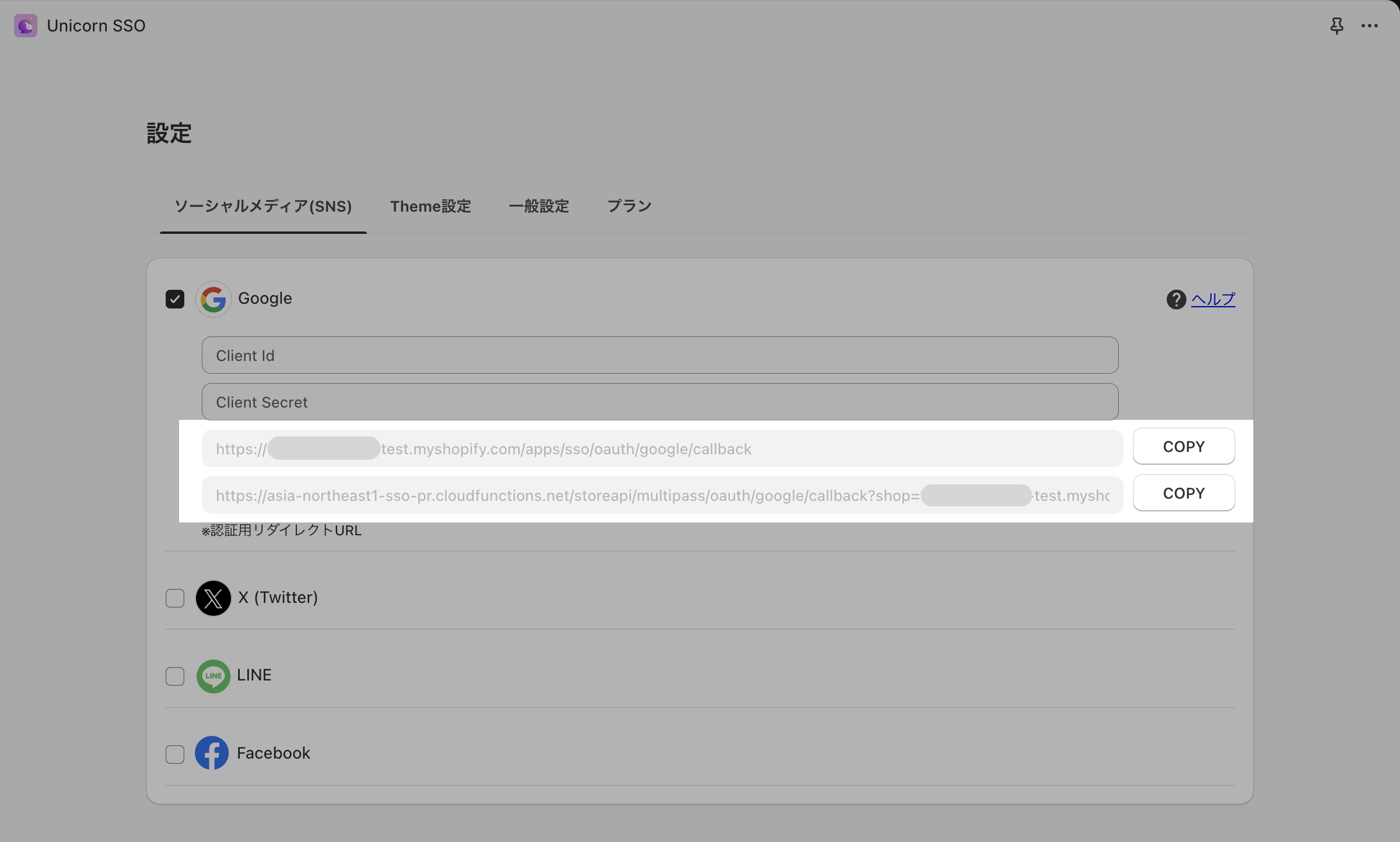This screenshot has width=1400, height=842.
Task: Enable the Facebook login checkbox
Action: click(175, 754)
